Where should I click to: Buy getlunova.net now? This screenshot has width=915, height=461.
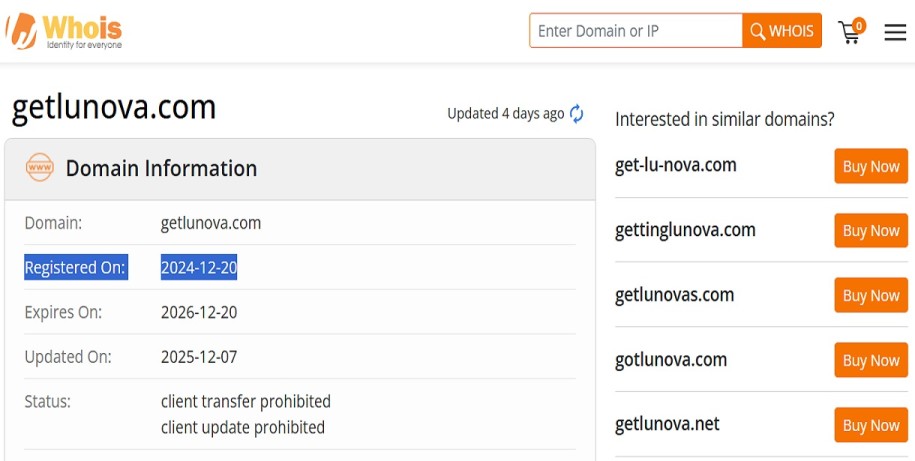coord(871,425)
